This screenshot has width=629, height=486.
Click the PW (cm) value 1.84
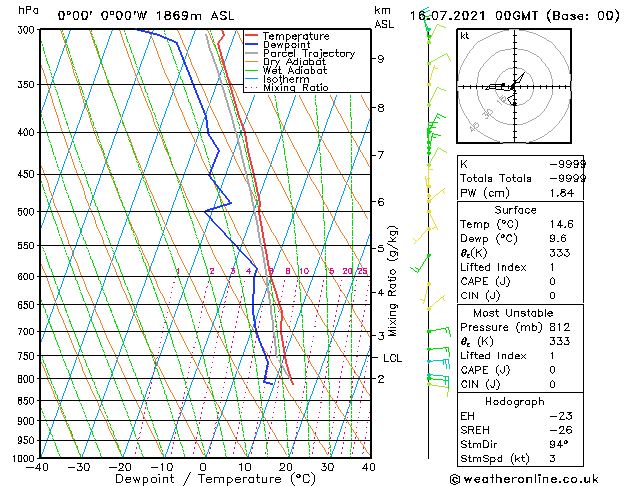tap(562, 193)
